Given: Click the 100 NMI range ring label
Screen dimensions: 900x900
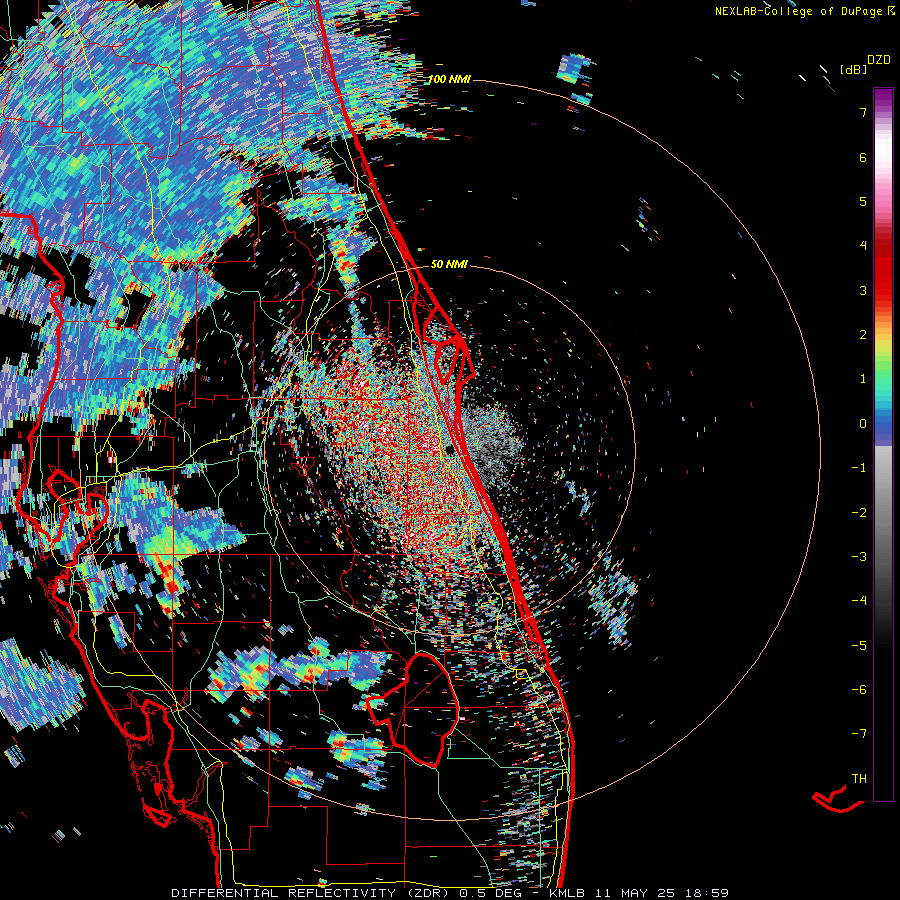Looking at the screenshot, I should click(449, 79).
